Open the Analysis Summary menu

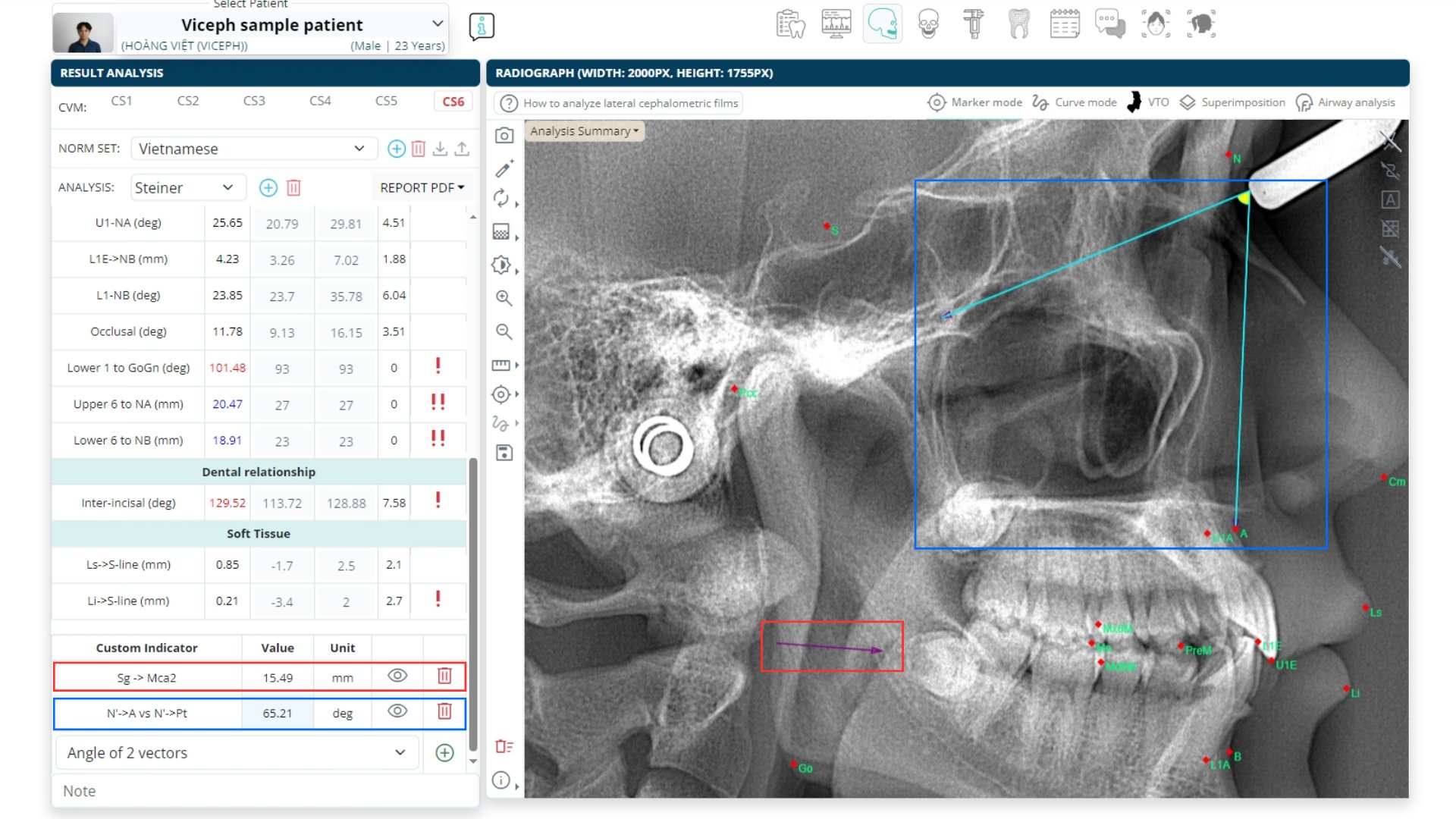[x=584, y=131]
